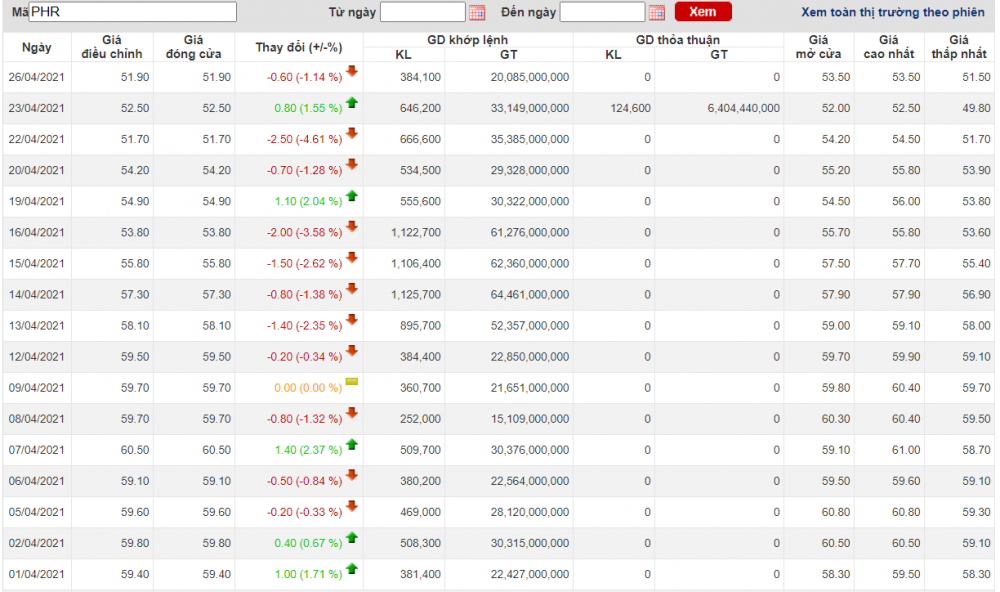Viewport: 1000px width, 592px height.
Task: Select the date cell 26/04/2021
Action: [36, 77]
